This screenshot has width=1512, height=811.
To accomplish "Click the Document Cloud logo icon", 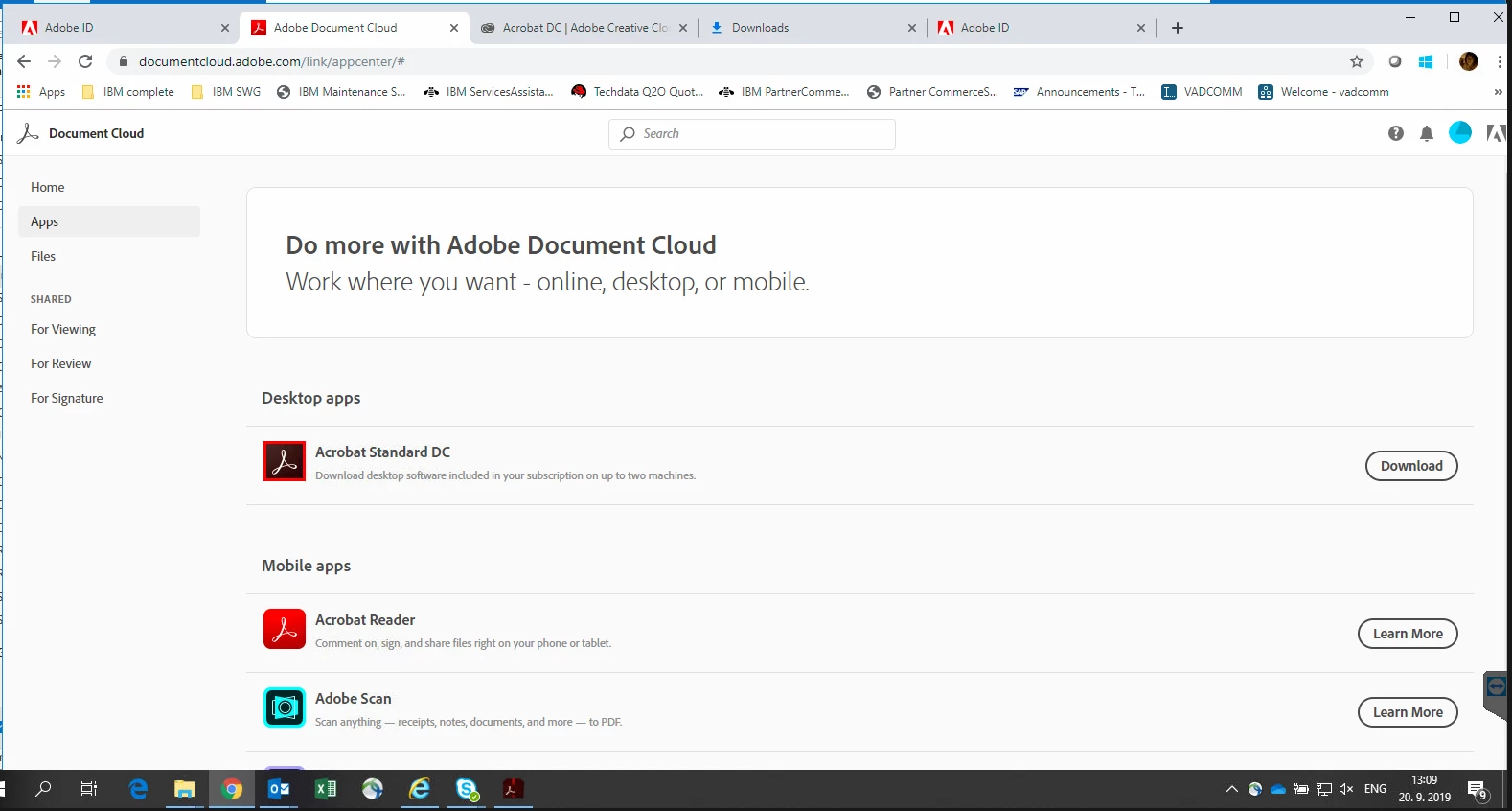I will point(28,133).
